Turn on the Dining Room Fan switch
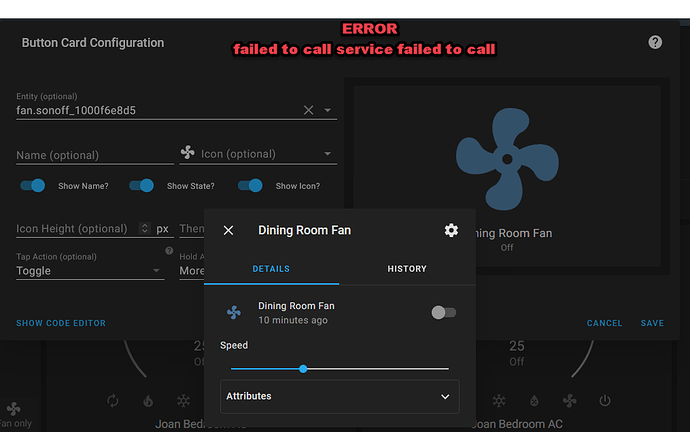Image resolution: width=690 pixels, height=432 pixels. 443,313
